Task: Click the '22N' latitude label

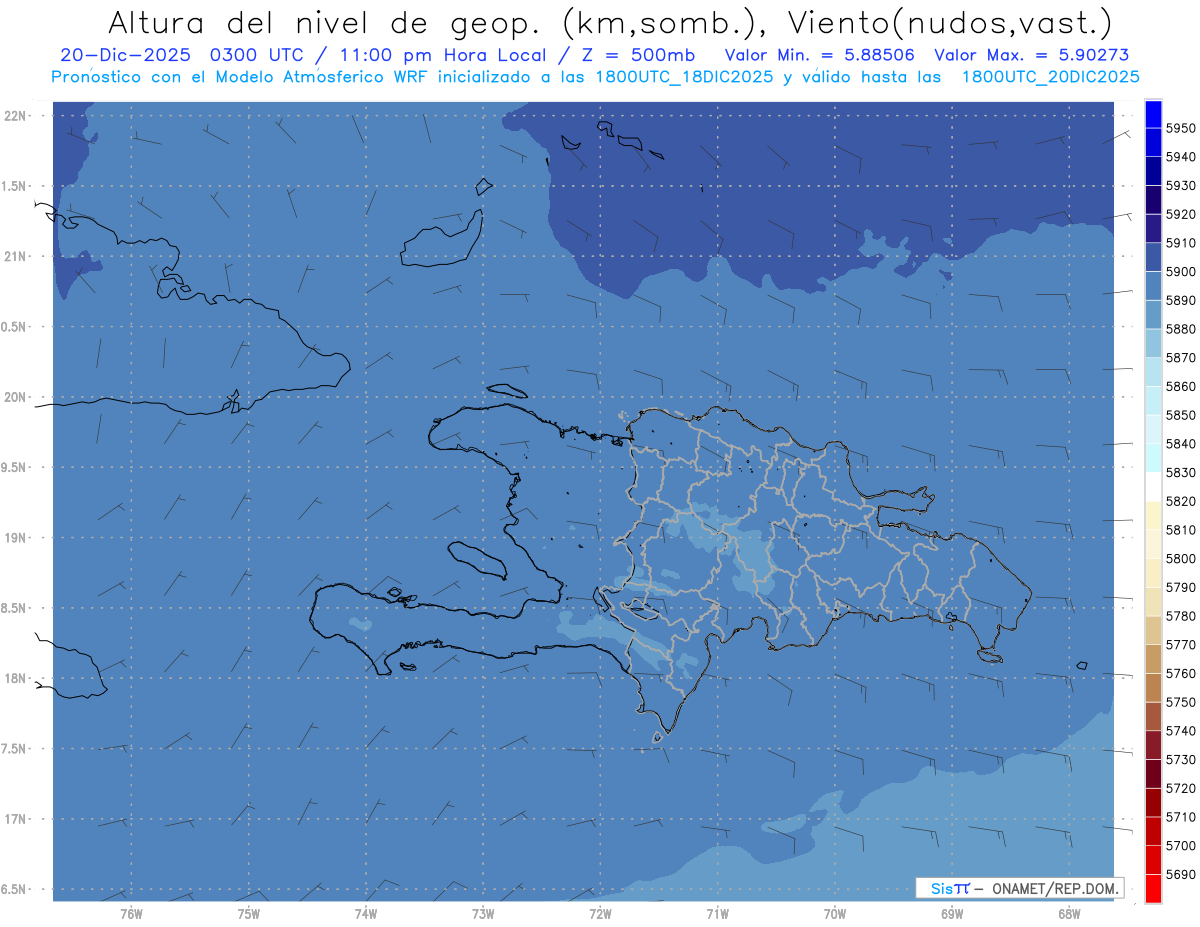Action: [14, 116]
